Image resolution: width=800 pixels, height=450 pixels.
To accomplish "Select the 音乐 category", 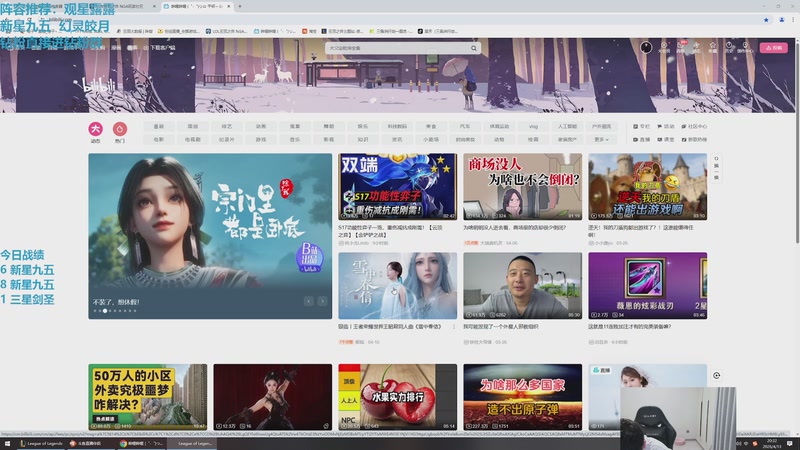I will pos(295,139).
